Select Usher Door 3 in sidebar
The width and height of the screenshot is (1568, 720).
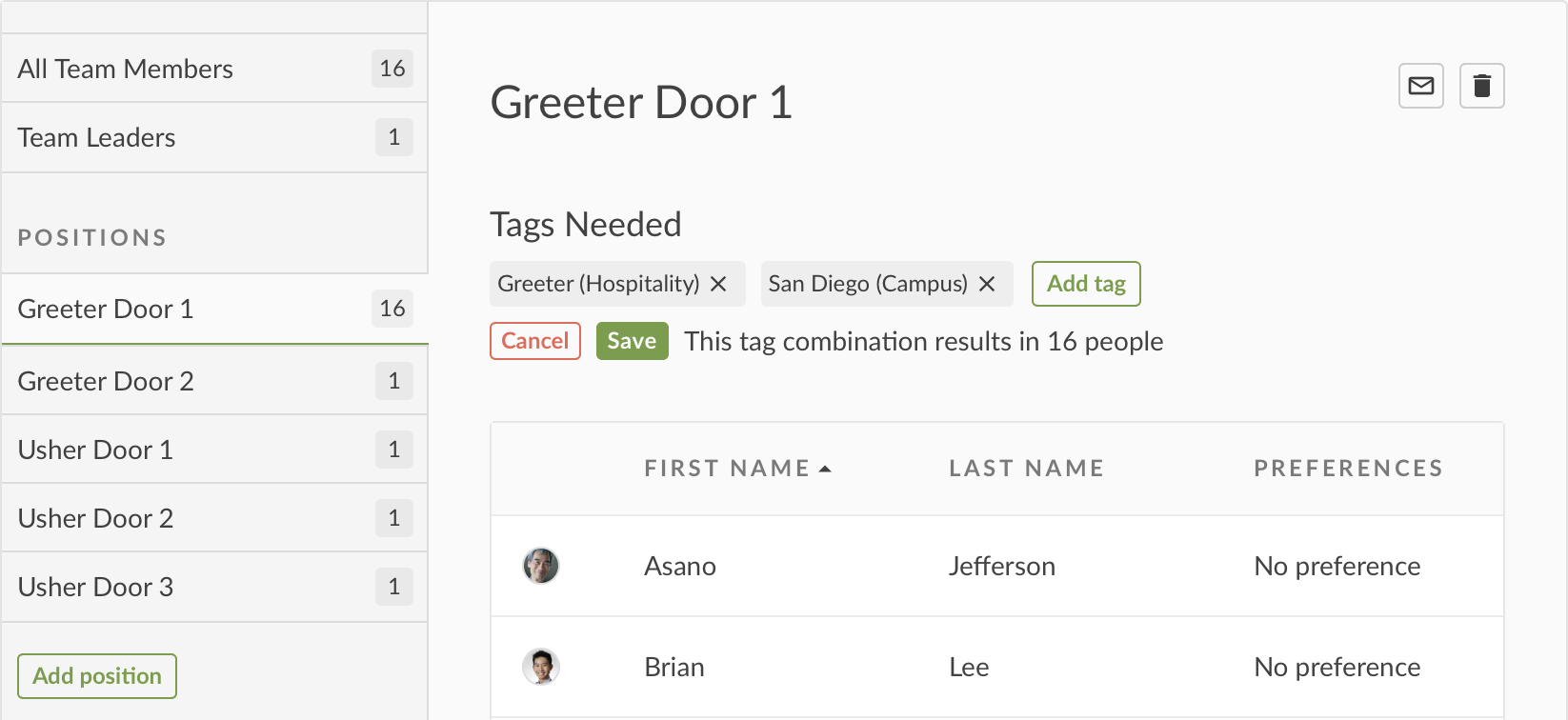pos(214,587)
